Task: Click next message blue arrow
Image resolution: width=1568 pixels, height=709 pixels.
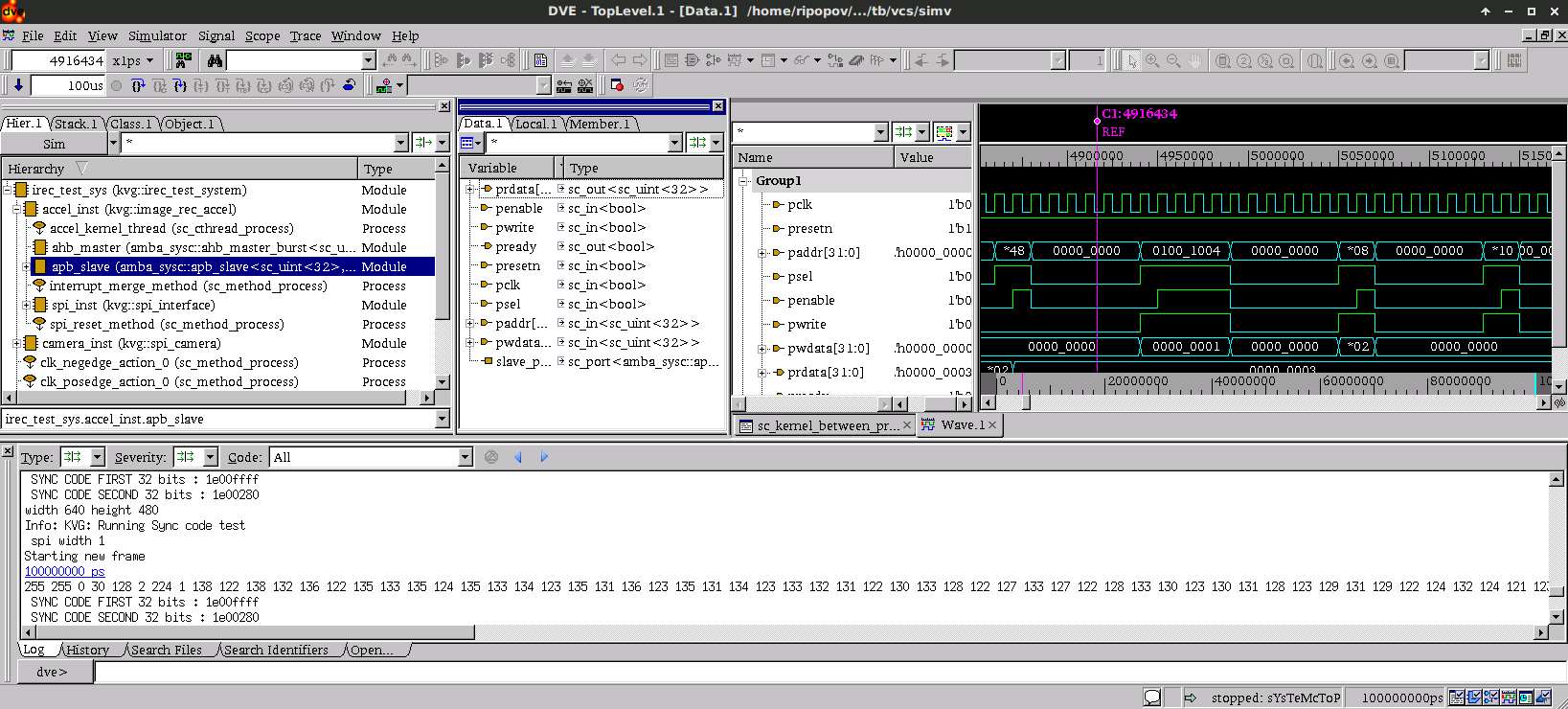Action: click(544, 457)
